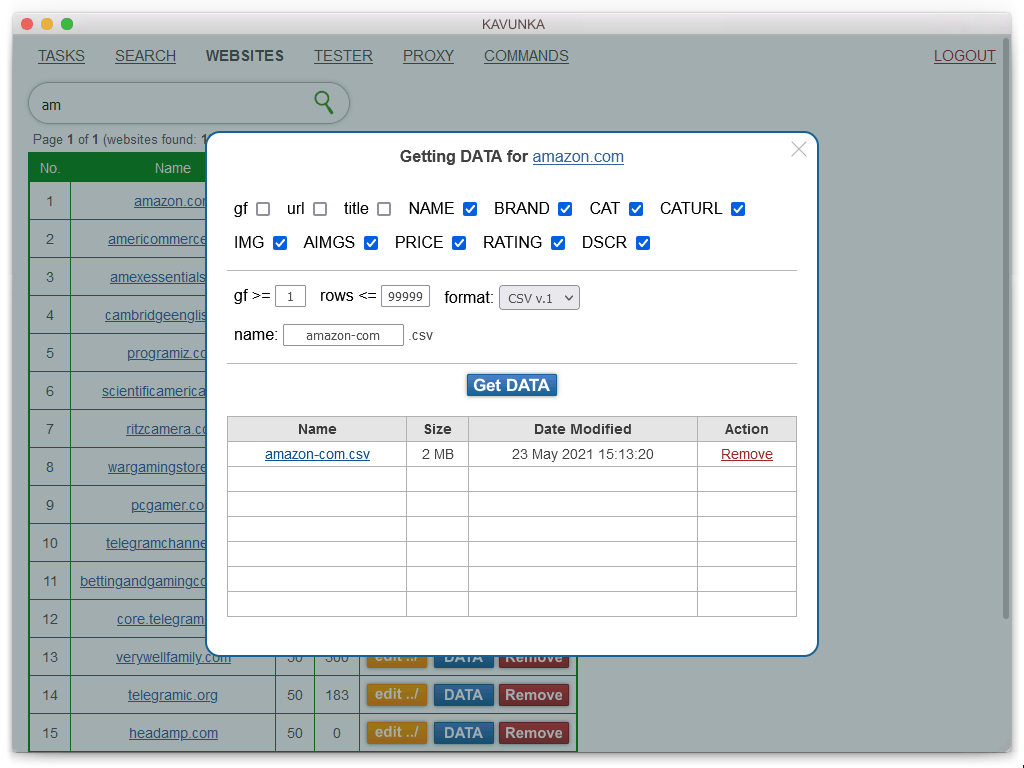Open the core.telegram website link
Screen dimensions: 1024x768
pos(161,619)
